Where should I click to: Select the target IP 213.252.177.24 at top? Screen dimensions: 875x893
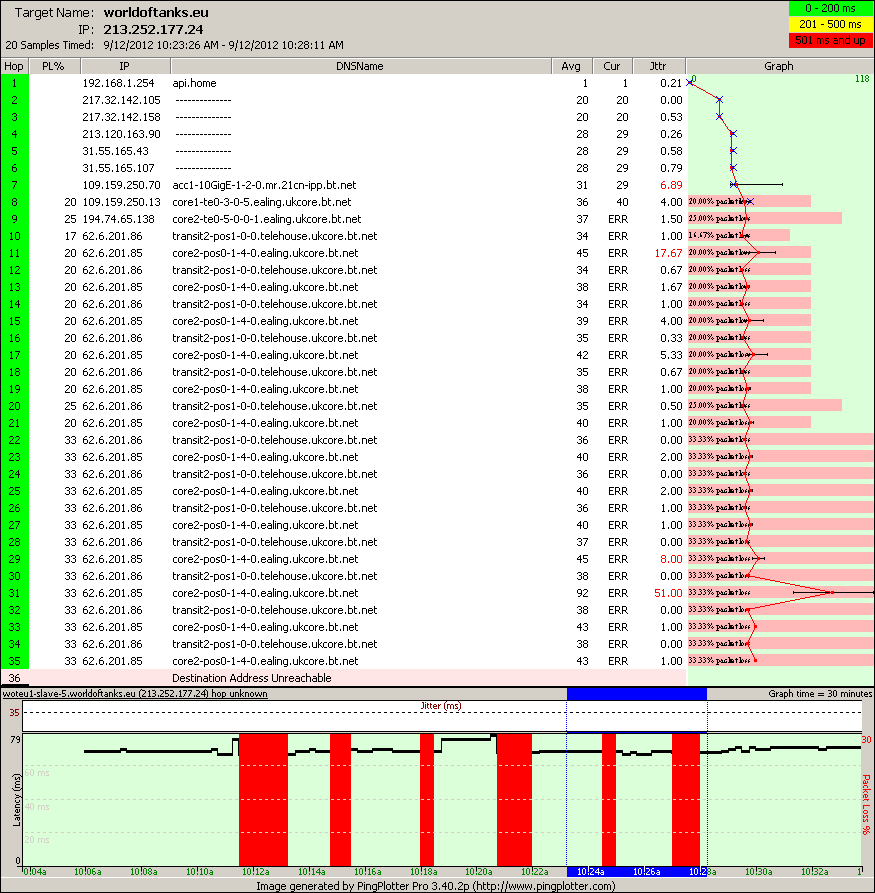[x=153, y=30]
